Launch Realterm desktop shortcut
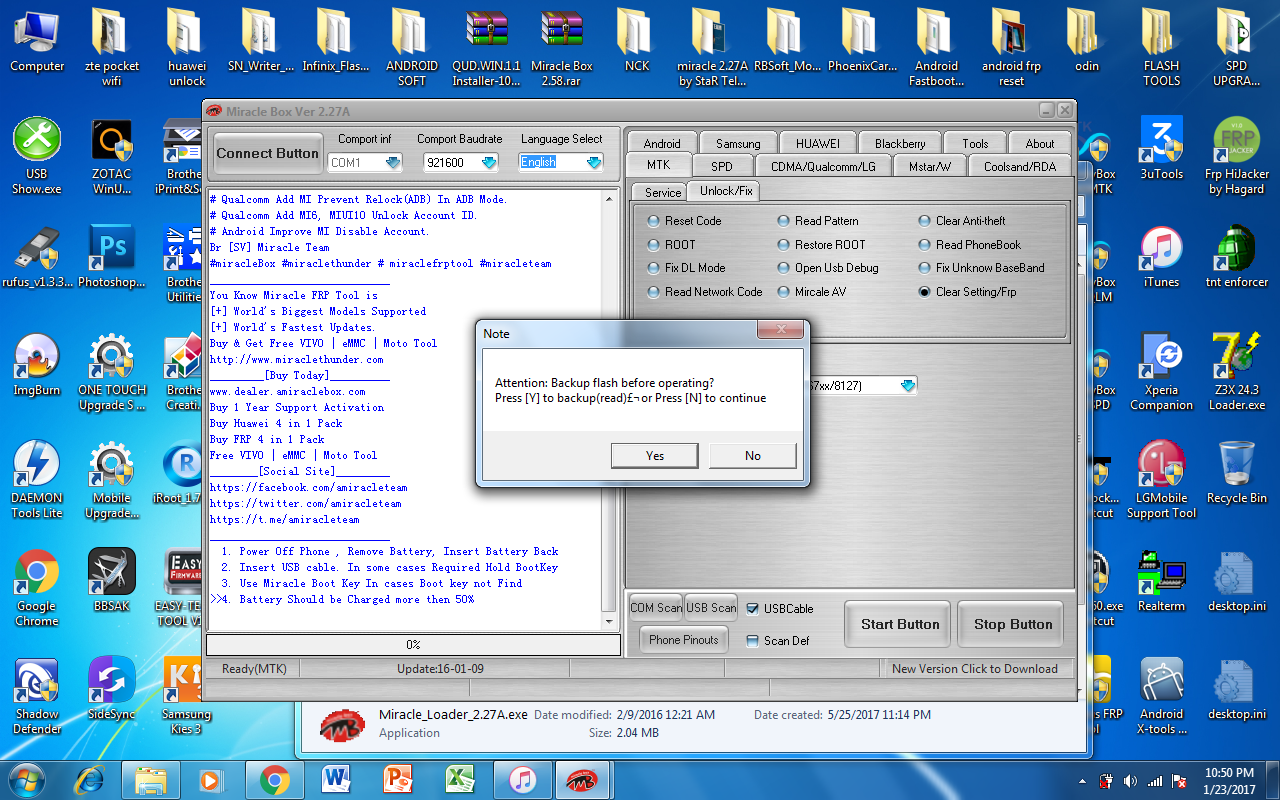Image resolution: width=1280 pixels, height=800 pixels. tap(1162, 580)
